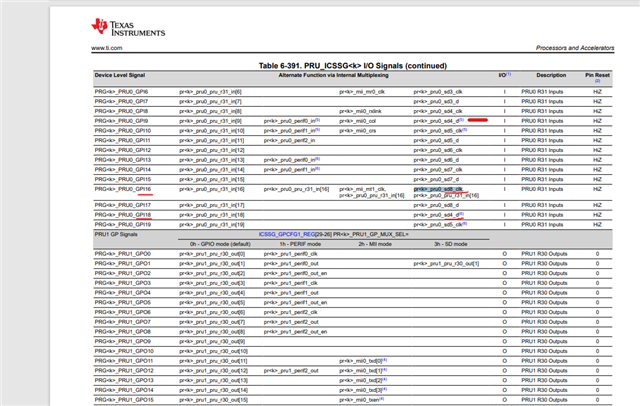640x406 pixels.
Task: Click cell pr<k>_pru0_sd3_d
Action: click(x=436, y=102)
